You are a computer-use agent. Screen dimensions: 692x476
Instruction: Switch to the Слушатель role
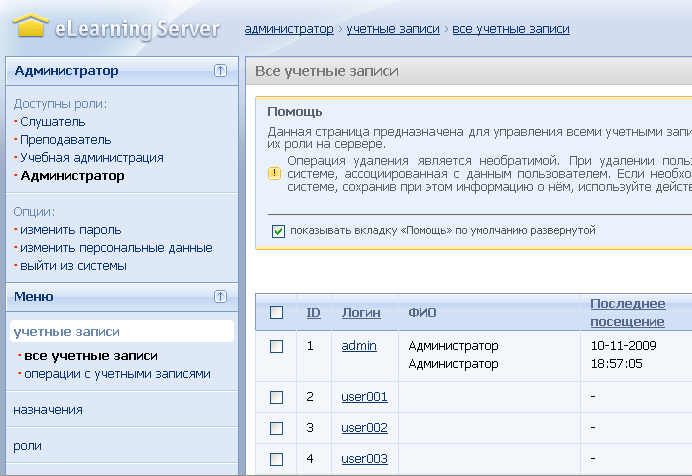(53, 122)
